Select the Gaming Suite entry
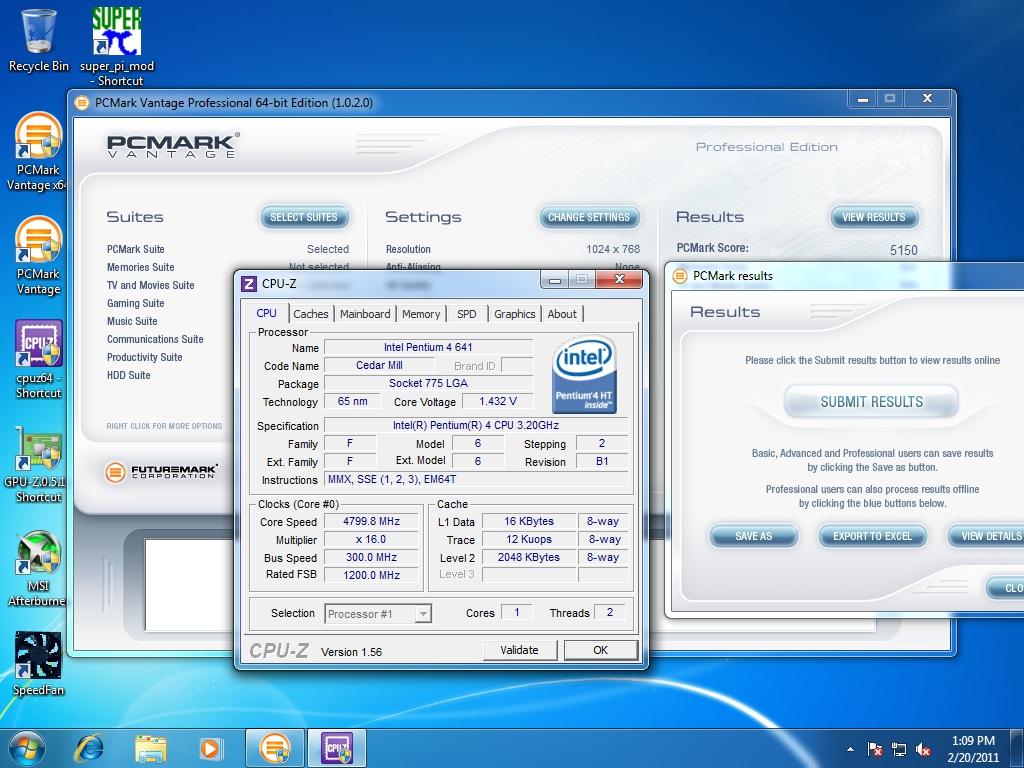Image resolution: width=1024 pixels, height=768 pixels. pos(136,304)
